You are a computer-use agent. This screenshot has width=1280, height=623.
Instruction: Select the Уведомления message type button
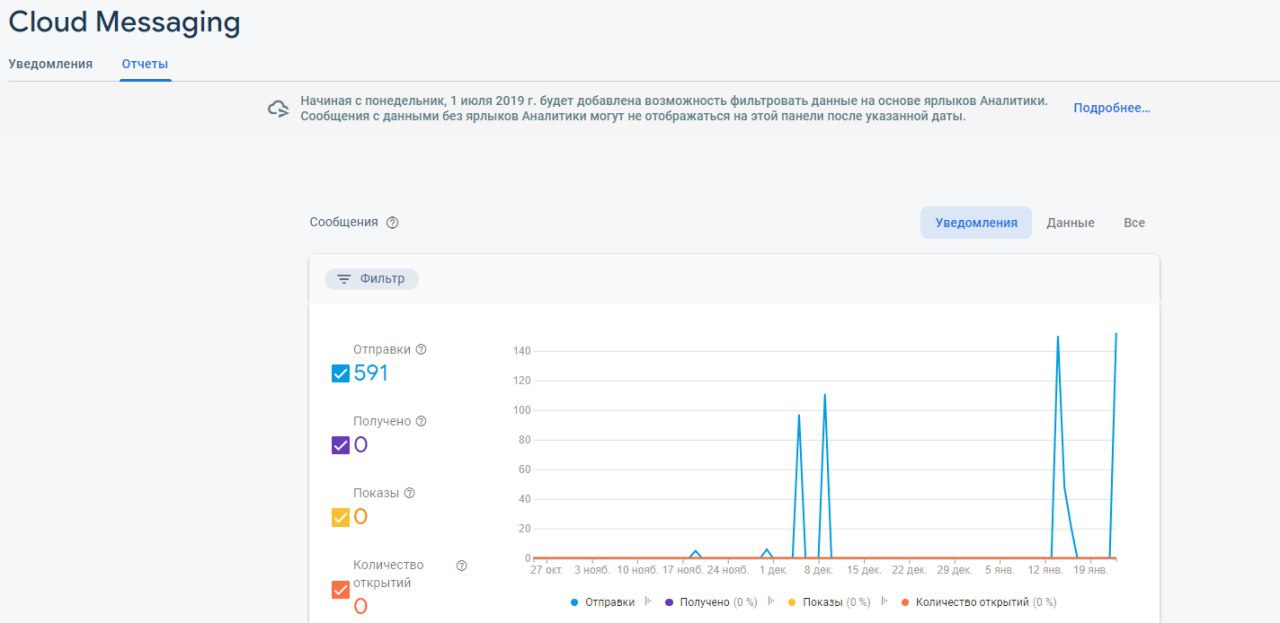click(976, 223)
